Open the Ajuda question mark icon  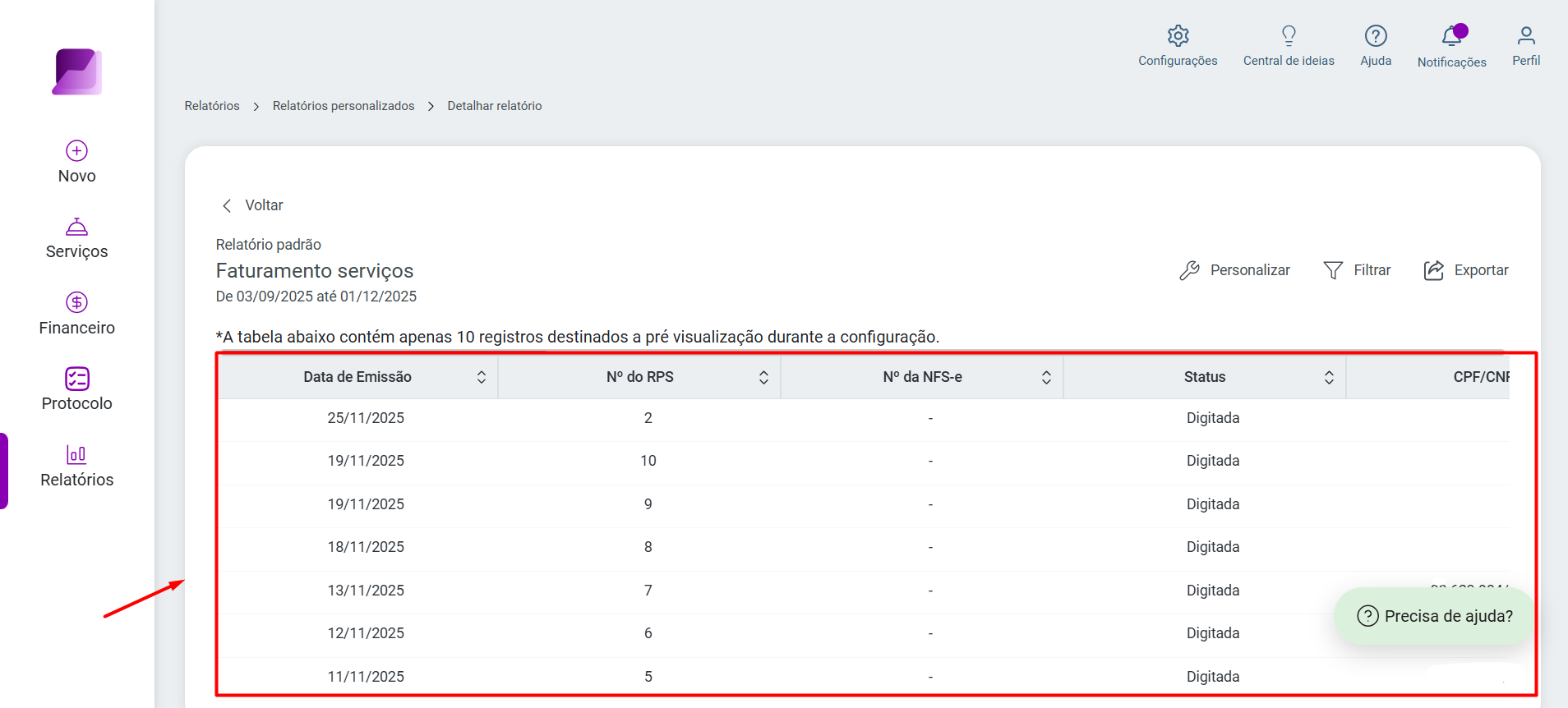click(x=1376, y=35)
